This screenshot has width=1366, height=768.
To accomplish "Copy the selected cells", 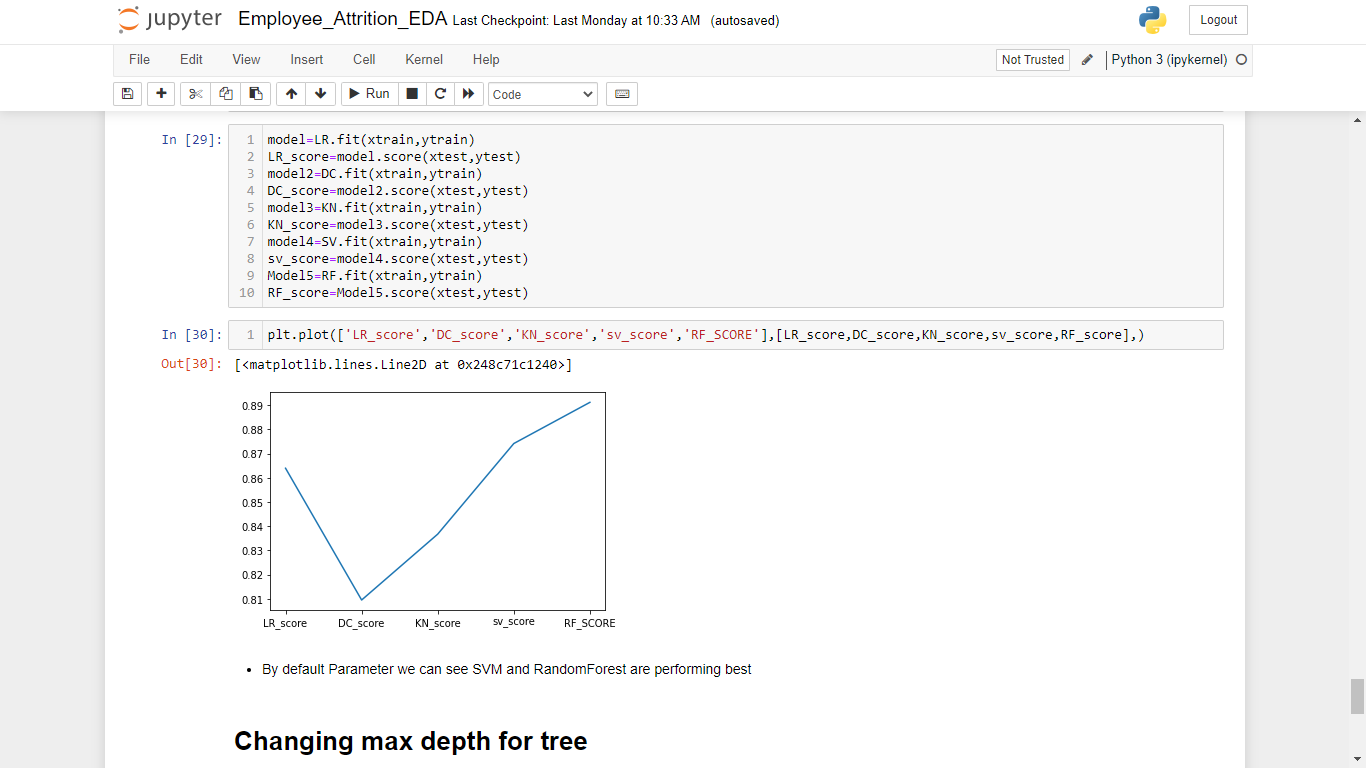I will (225, 93).
